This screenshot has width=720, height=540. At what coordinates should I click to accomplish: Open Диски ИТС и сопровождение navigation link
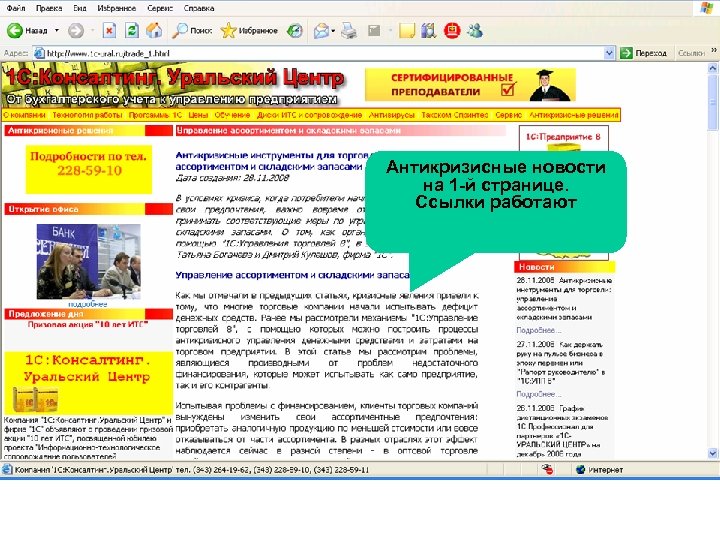point(309,115)
